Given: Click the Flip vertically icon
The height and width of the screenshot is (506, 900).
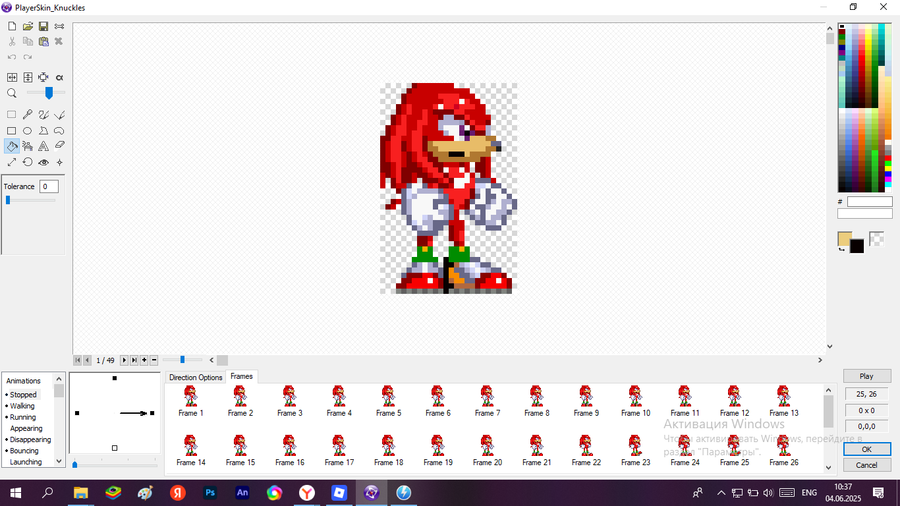Looking at the screenshot, I should pos(28,77).
